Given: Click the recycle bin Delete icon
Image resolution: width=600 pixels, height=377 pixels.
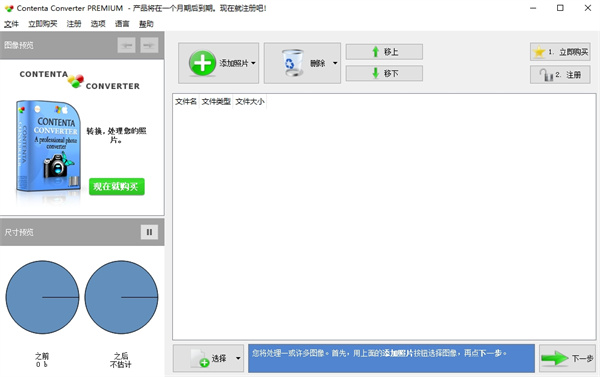Looking at the screenshot, I should pos(293,62).
